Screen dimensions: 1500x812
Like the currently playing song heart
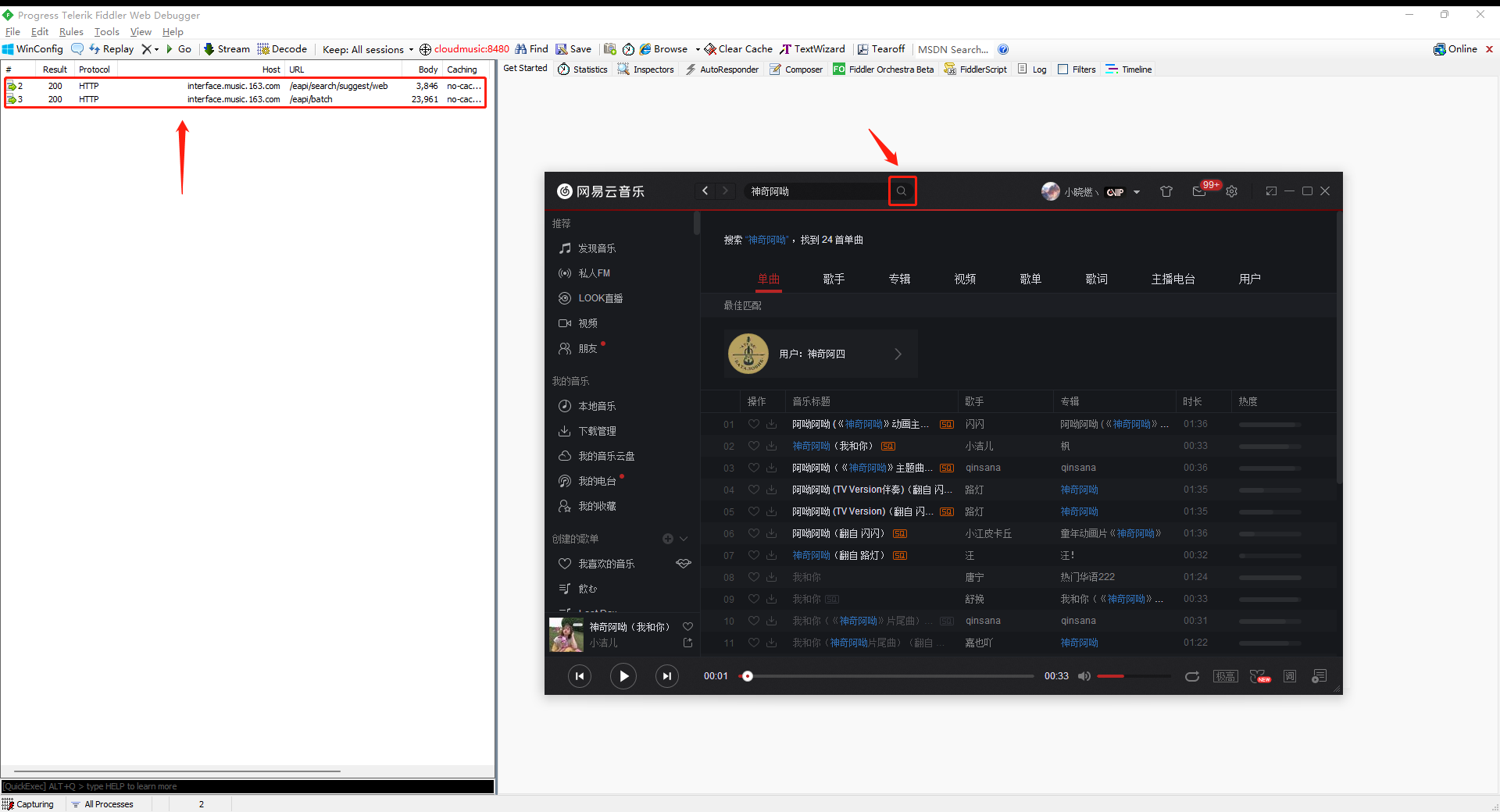pos(688,626)
